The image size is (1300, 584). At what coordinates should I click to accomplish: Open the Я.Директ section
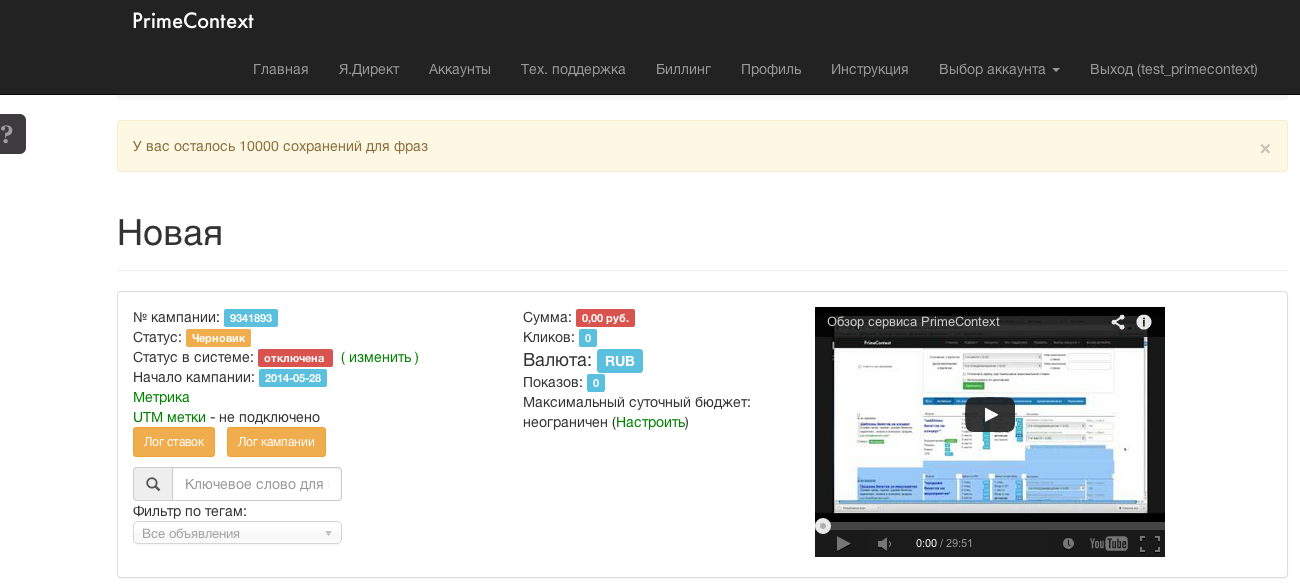[369, 69]
